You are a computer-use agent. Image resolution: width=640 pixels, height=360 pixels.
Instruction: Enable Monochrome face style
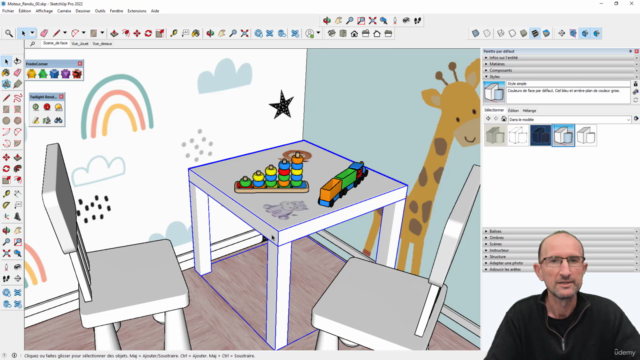(x=547, y=33)
